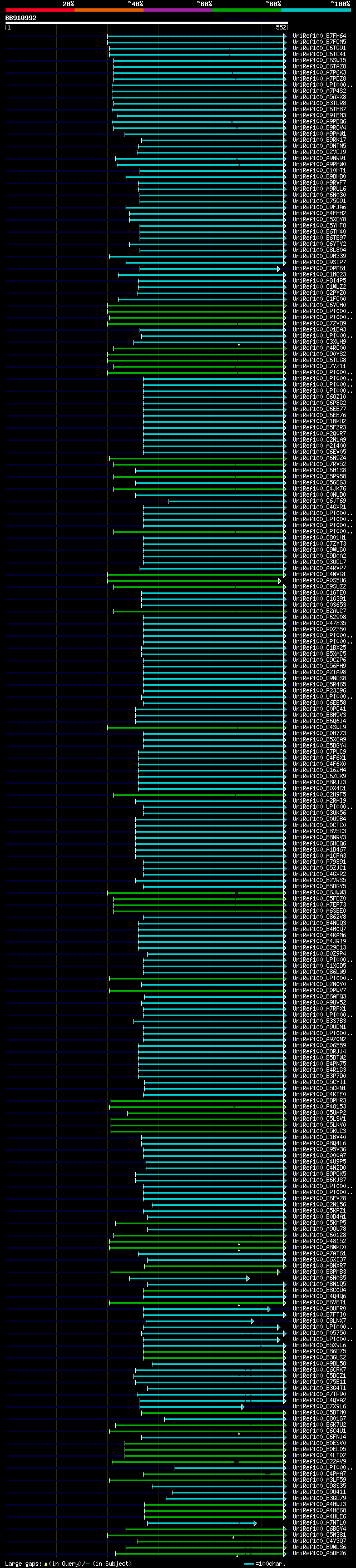Viewport: 356px width, 1568px height.
Task: Click the UniRef100_A7EP73 label
Action: click(319, 904)
